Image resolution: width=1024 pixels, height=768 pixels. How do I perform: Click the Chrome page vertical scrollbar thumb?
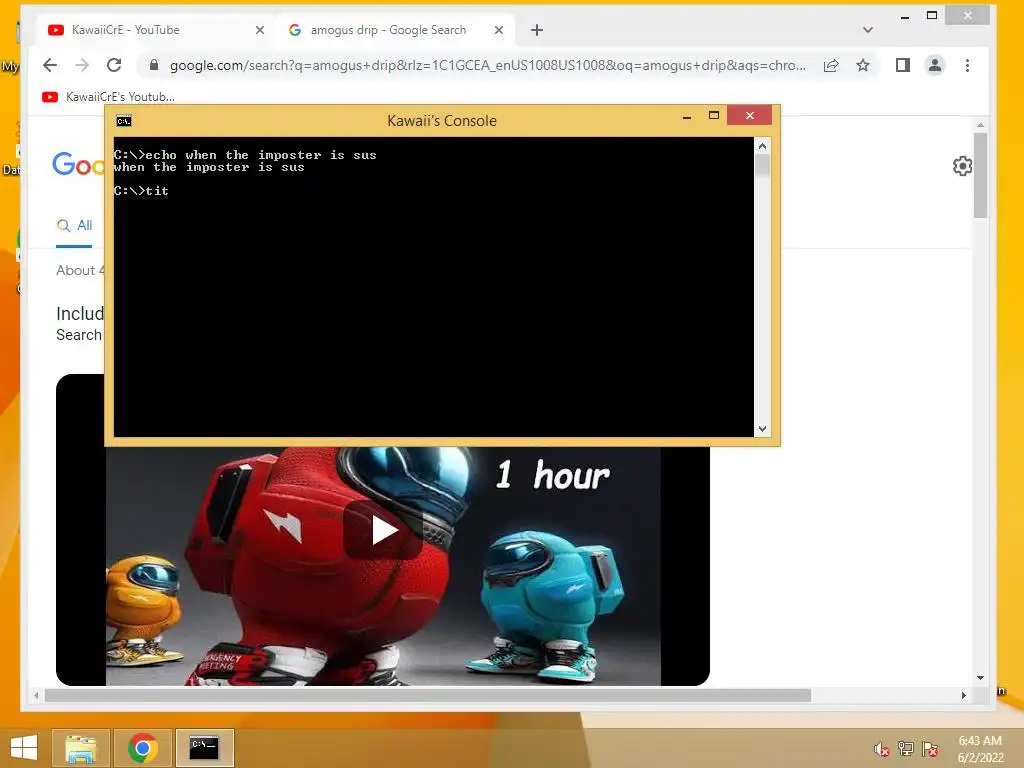(980, 175)
